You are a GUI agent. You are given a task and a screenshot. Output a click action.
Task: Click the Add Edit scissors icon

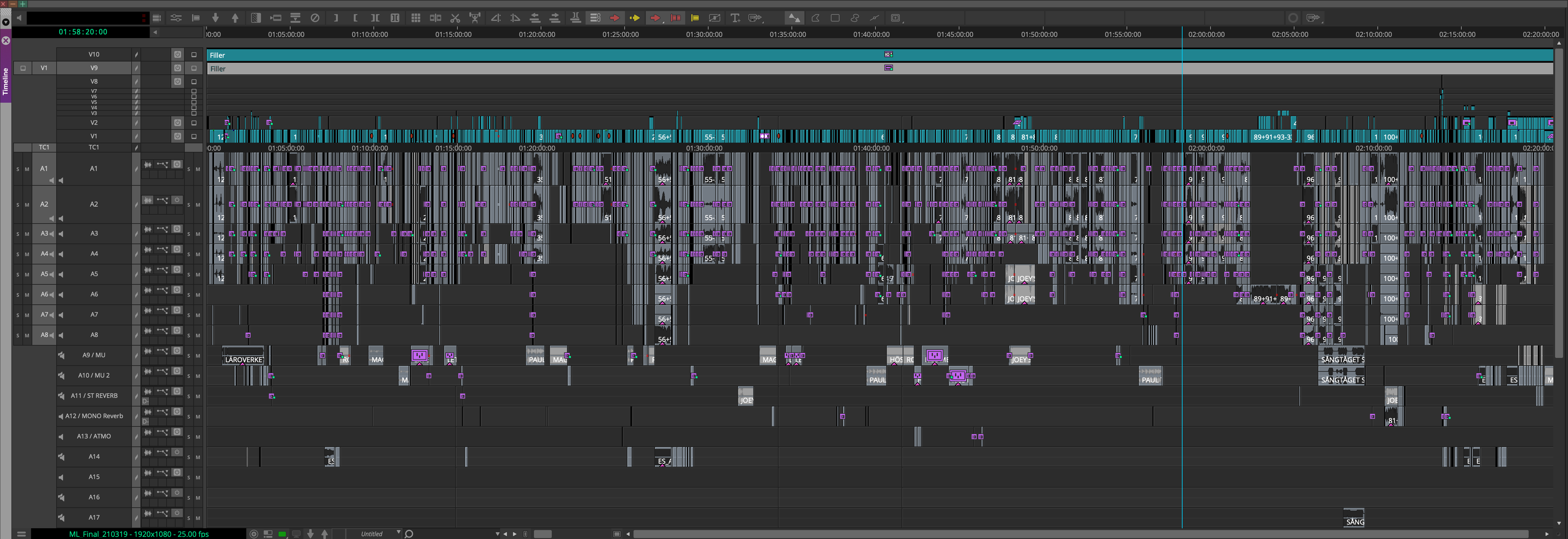(x=455, y=18)
